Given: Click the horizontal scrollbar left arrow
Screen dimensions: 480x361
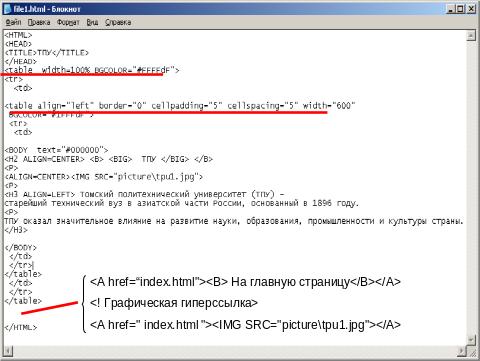Looking at the screenshot, I should [x=8, y=351].
